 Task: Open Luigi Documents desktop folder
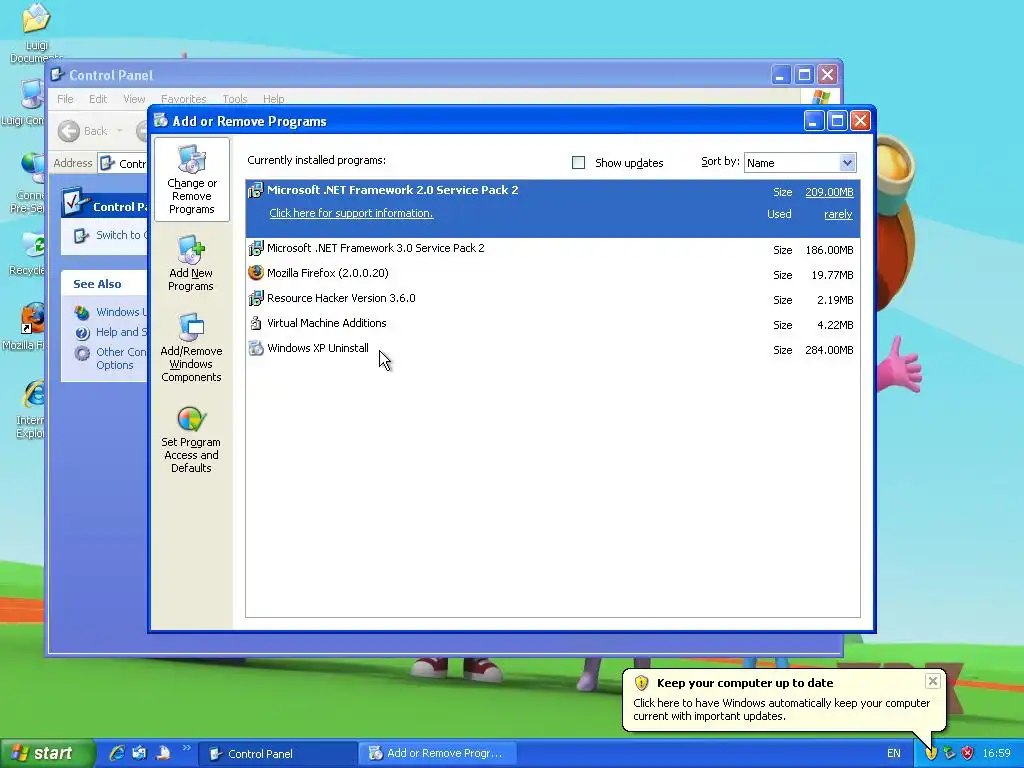click(35, 33)
